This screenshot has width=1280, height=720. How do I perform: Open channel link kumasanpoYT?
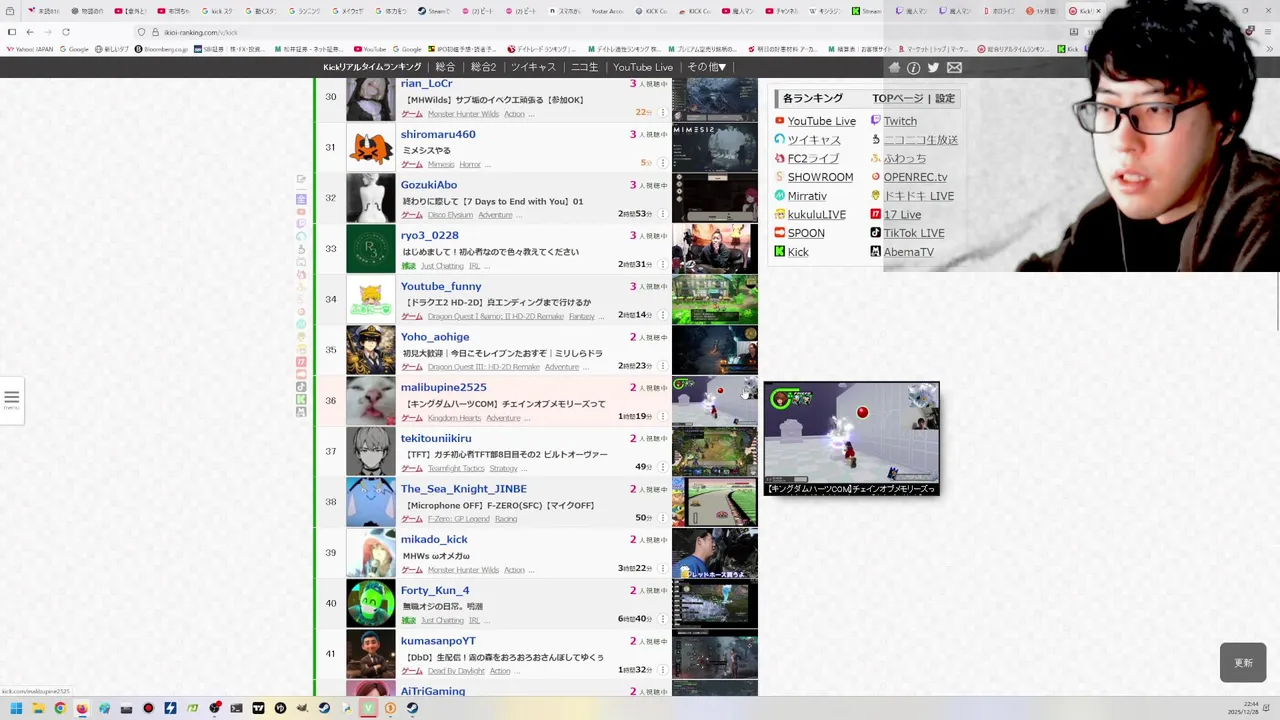pyautogui.click(x=438, y=640)
